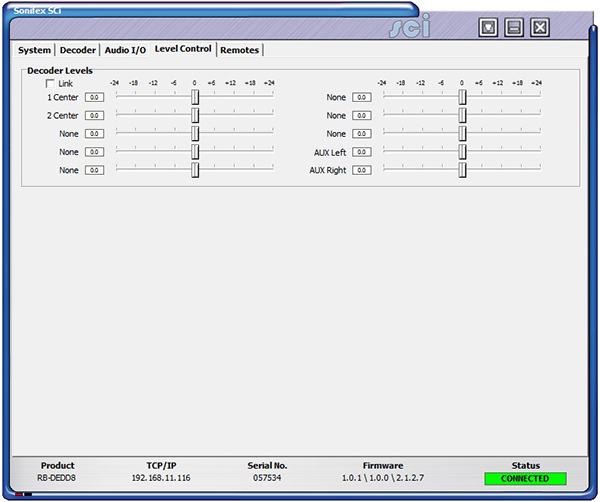Click the AUX Left channel label
The height and width of the screenshot is (502, 600).
pos(330,152)
